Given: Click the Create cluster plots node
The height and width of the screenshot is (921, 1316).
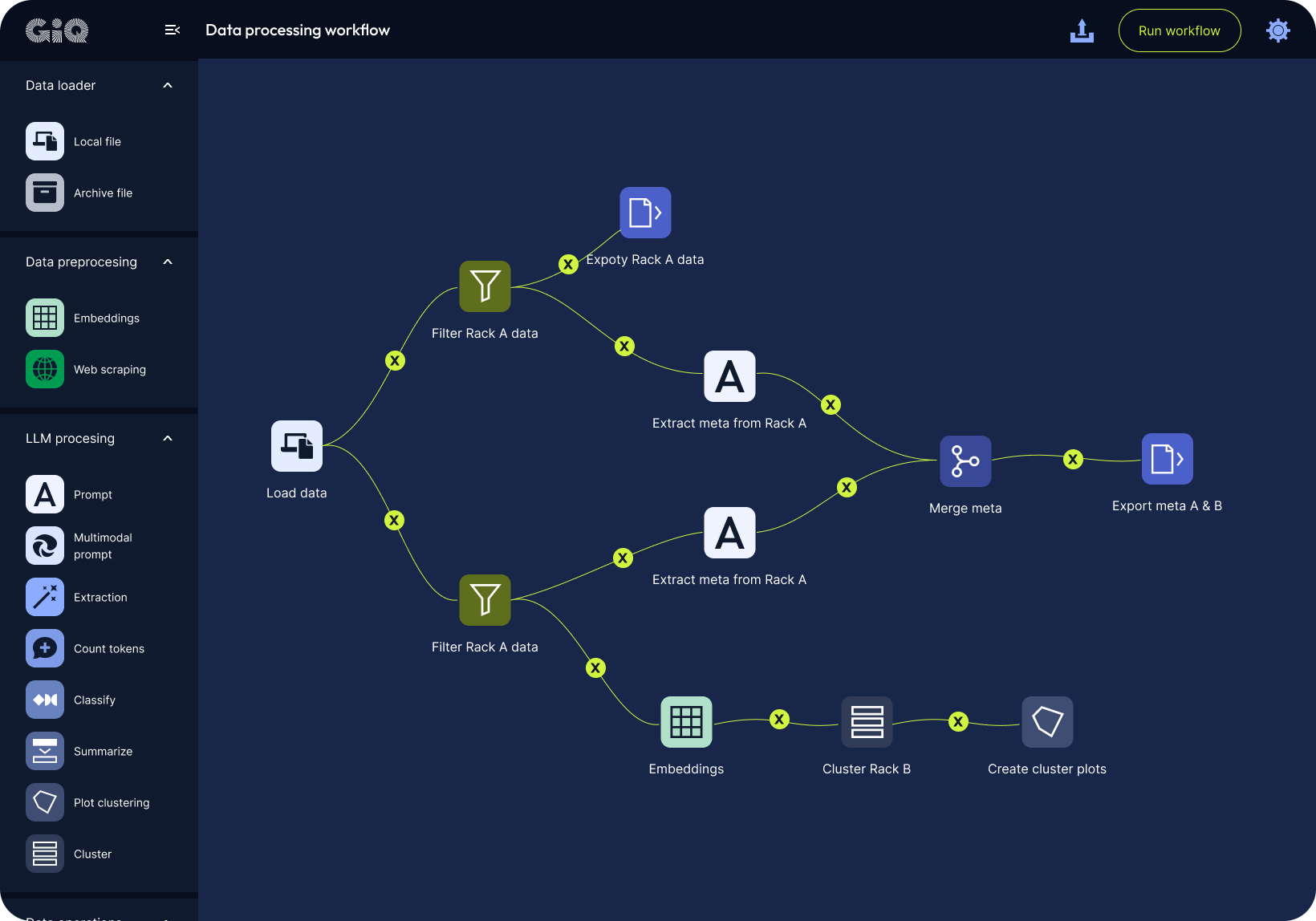Looking at the screenshot, I should tap(1047, 722).
